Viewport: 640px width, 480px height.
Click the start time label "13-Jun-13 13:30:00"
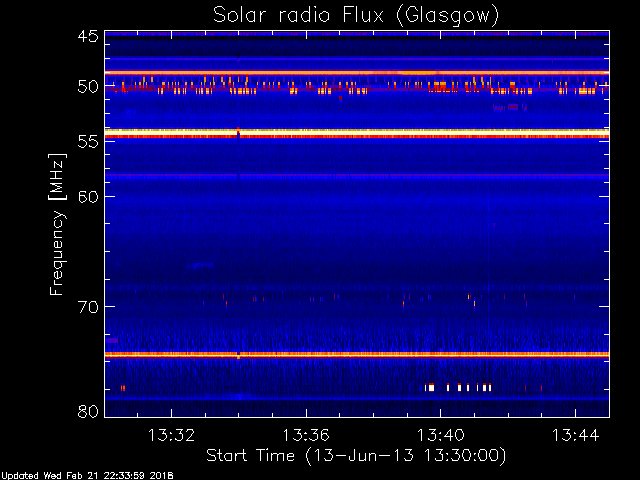(x=406, y=455)
